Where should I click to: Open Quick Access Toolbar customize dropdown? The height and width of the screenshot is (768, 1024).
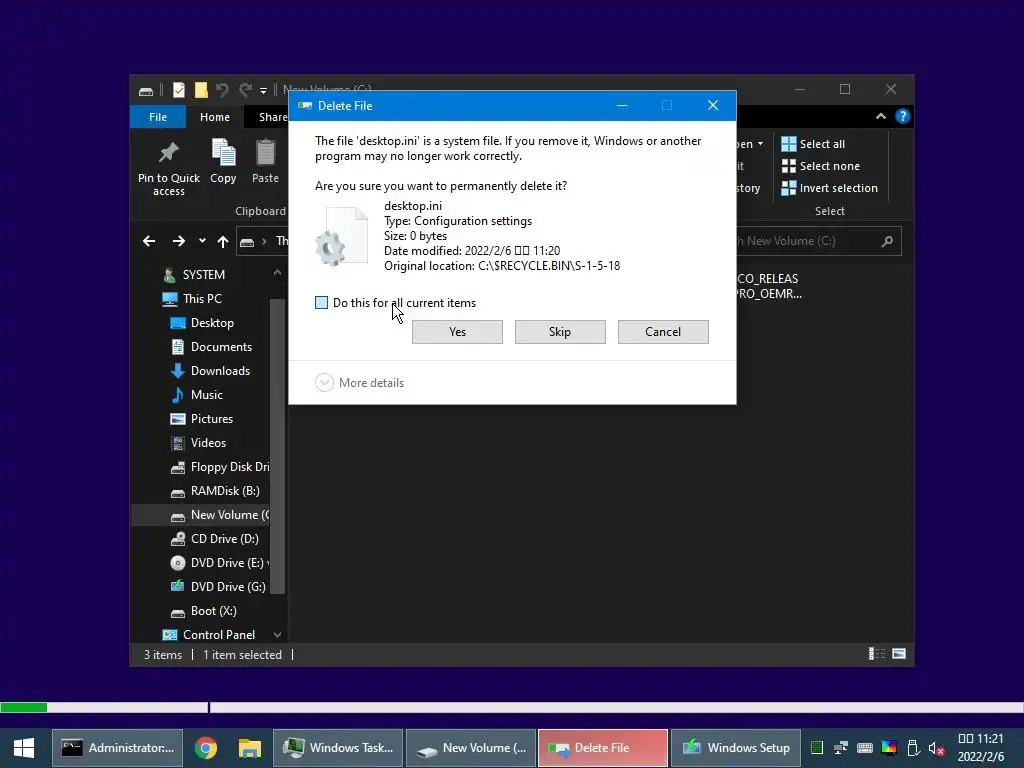tap(263, 90)
